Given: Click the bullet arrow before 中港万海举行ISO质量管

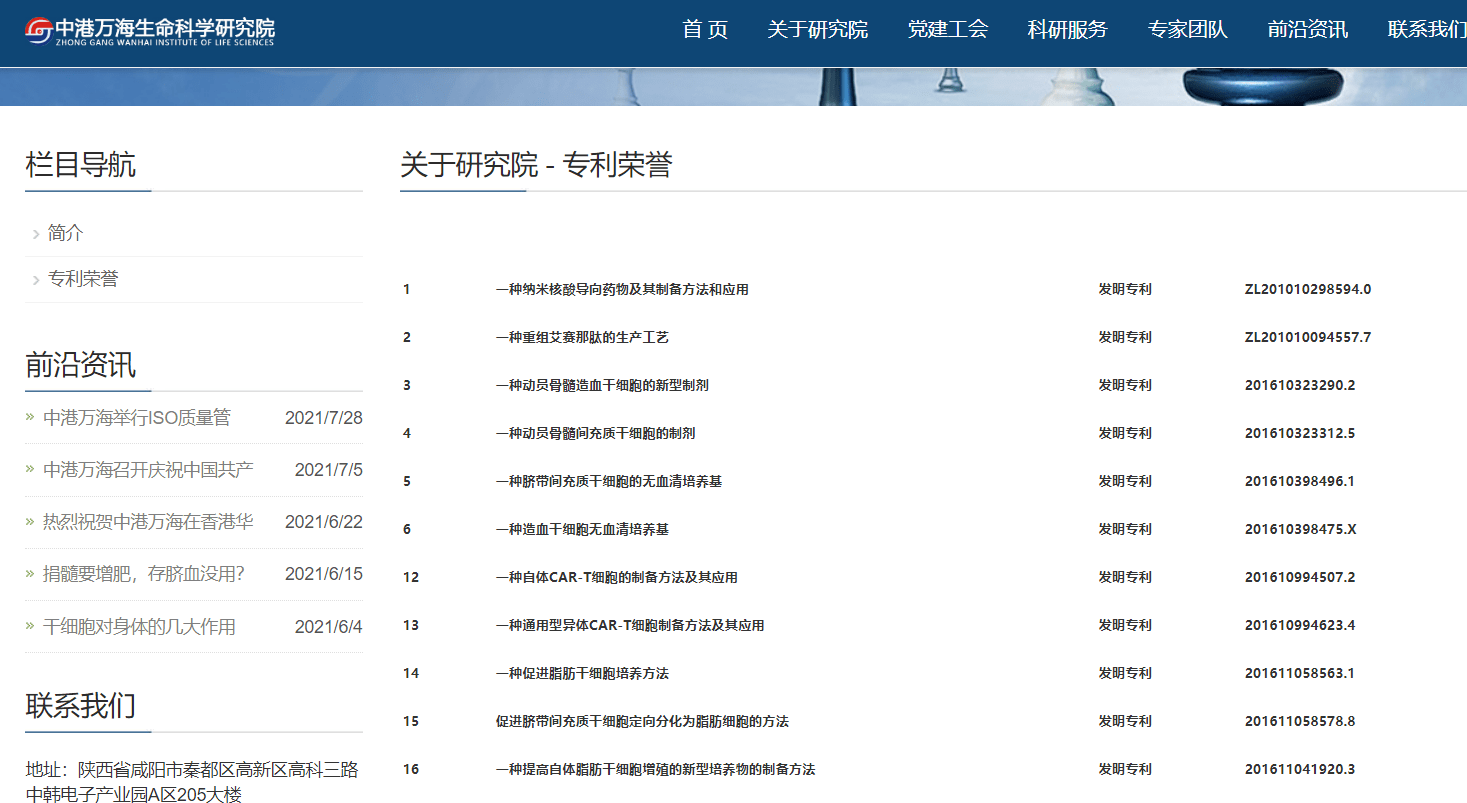Looking at the screenshot, I should point(30,417).
